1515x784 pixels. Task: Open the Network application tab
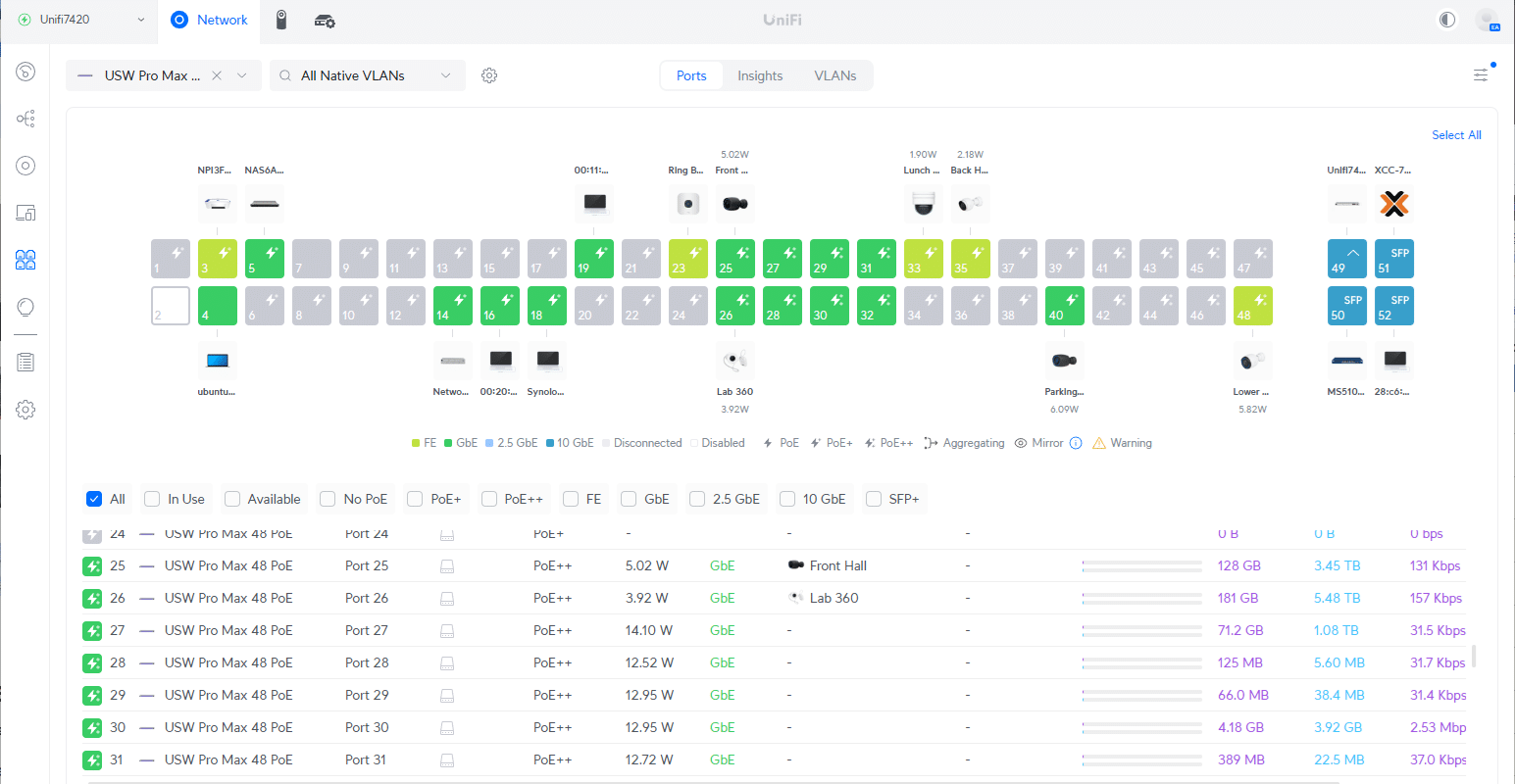tap(209, 20)
